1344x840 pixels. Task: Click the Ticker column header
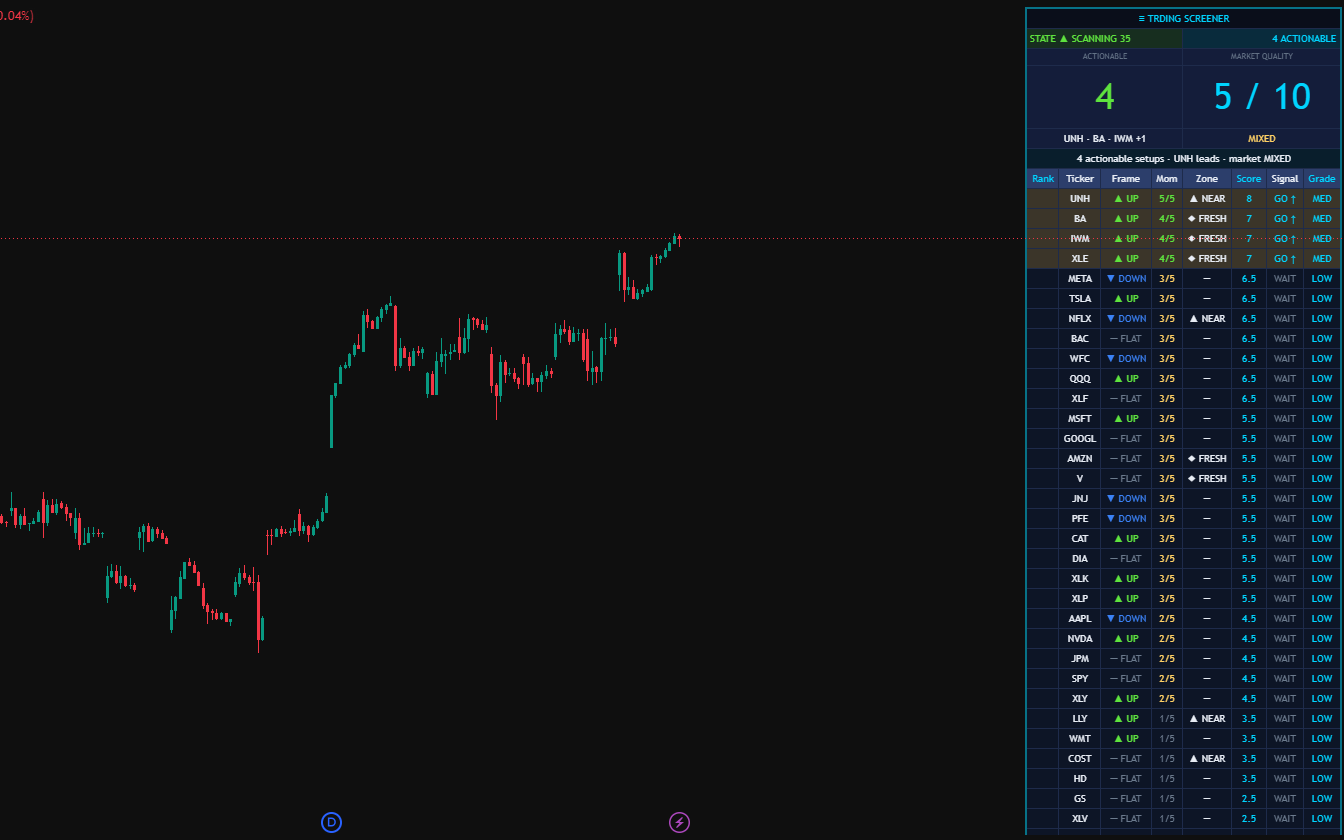1080,179
